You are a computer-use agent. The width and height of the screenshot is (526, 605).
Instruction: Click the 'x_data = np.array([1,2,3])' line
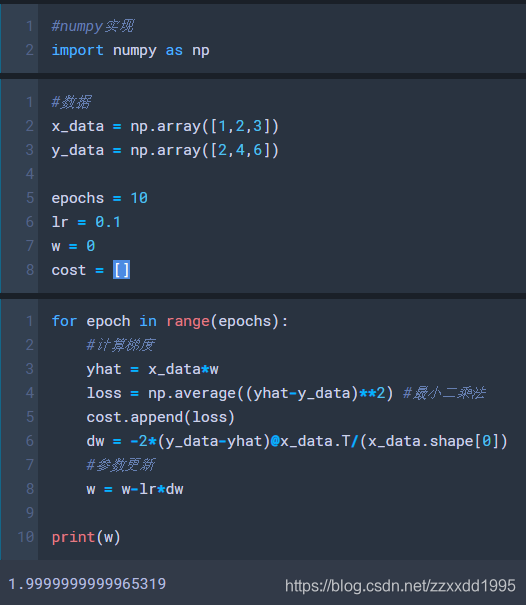(165, 126)
